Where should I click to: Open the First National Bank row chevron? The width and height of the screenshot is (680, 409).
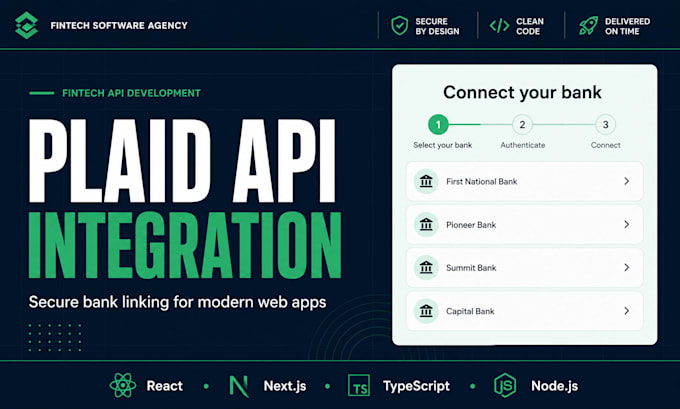tap(626, 181)
